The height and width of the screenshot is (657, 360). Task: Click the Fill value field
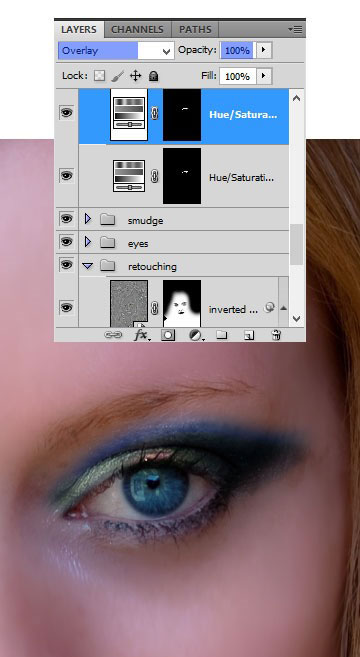click(237, 76)
